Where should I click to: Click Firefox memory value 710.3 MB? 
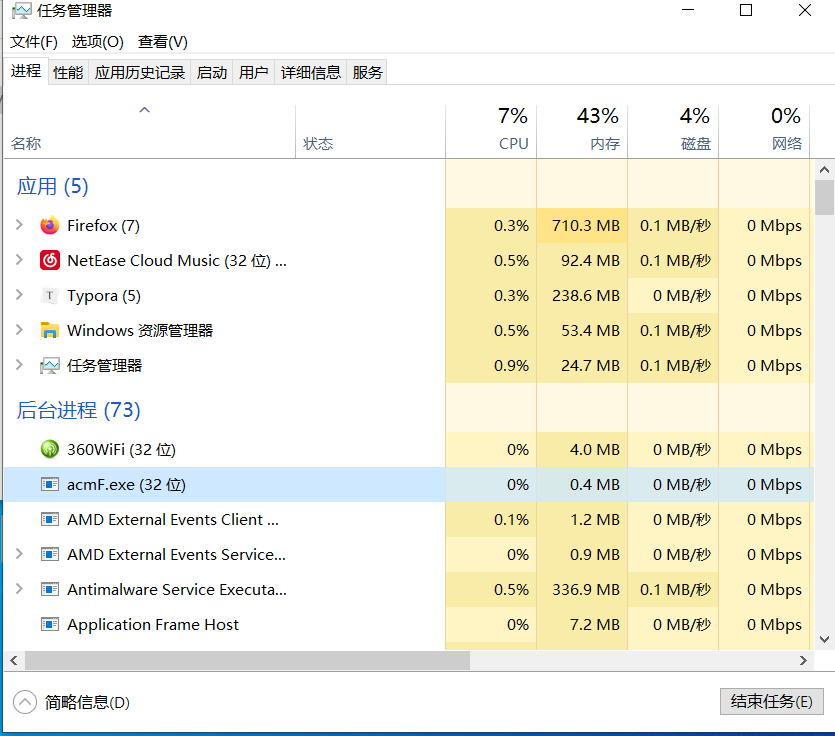click(586, 226)
